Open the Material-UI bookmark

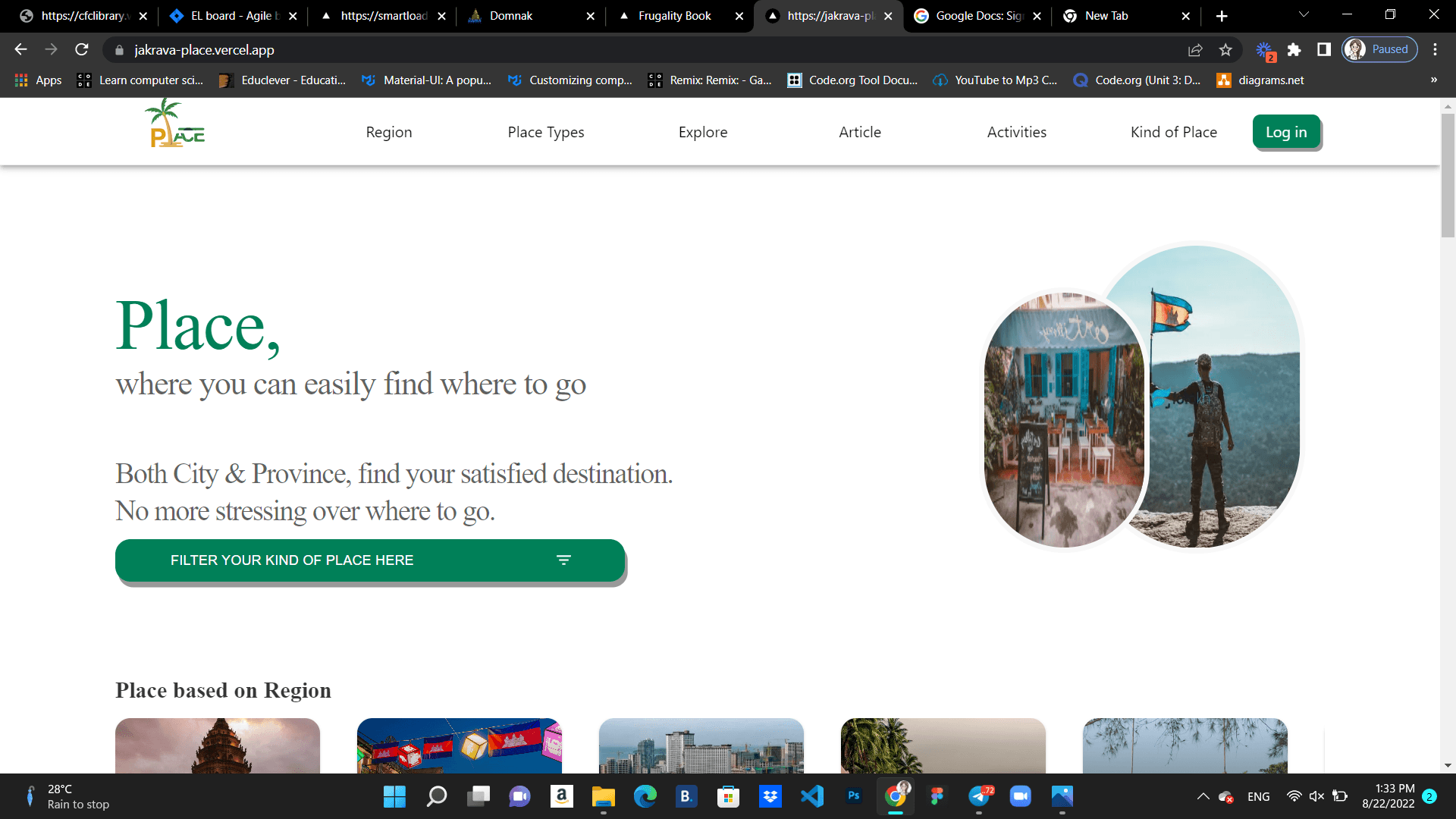pos(426,80)
